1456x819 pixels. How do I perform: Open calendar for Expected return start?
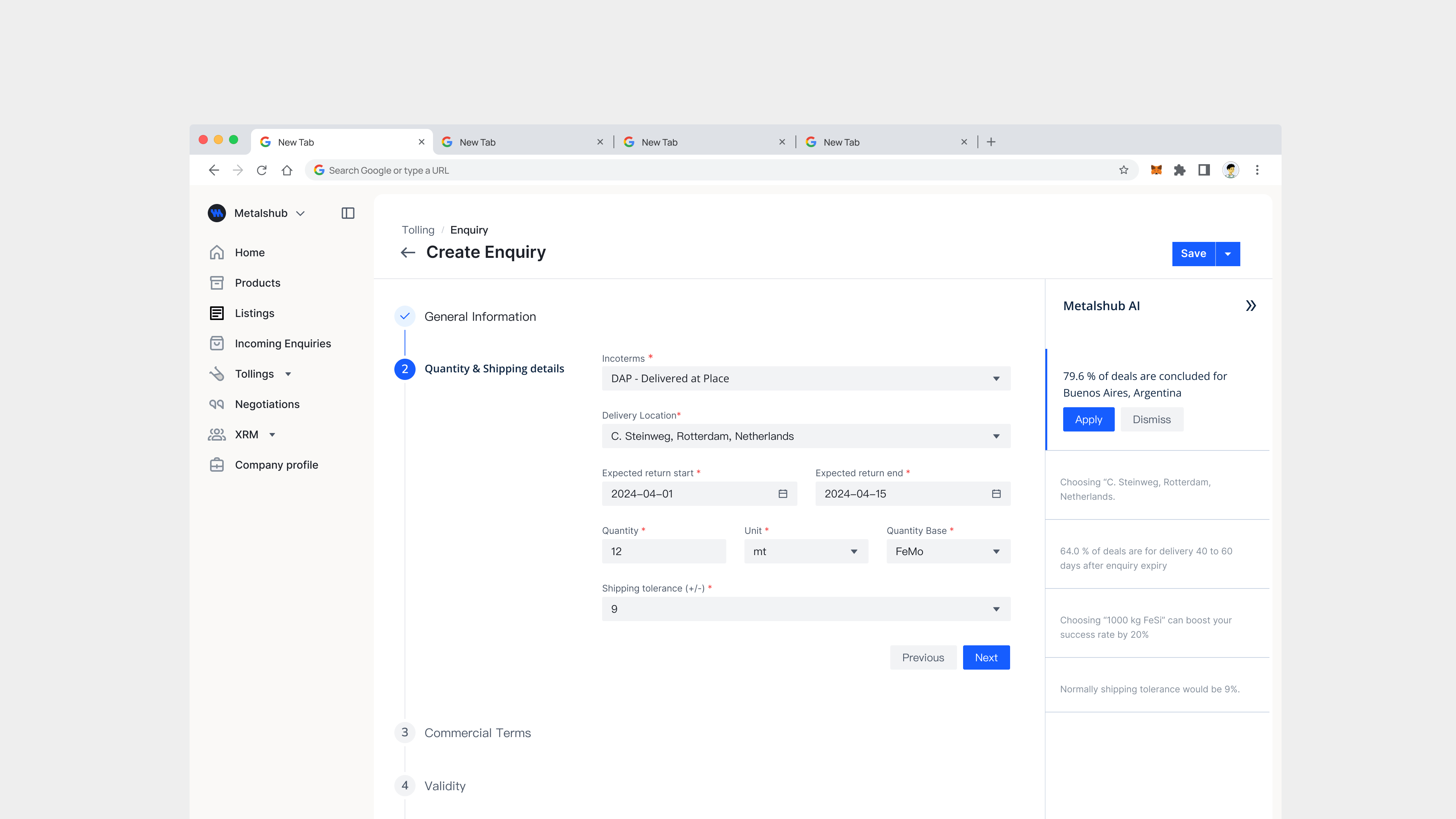point(782,493)
